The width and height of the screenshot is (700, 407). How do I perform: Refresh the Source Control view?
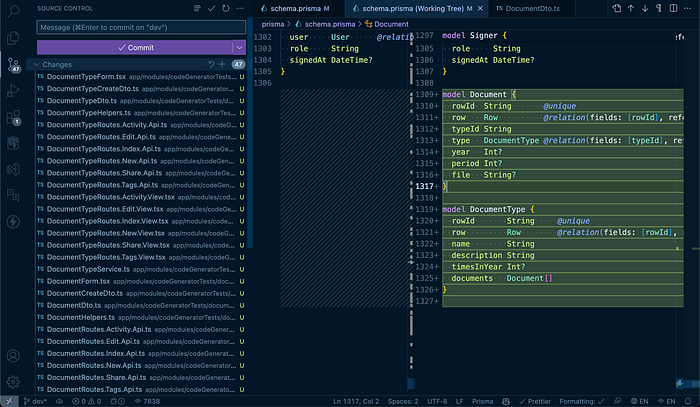pos(226,8)
